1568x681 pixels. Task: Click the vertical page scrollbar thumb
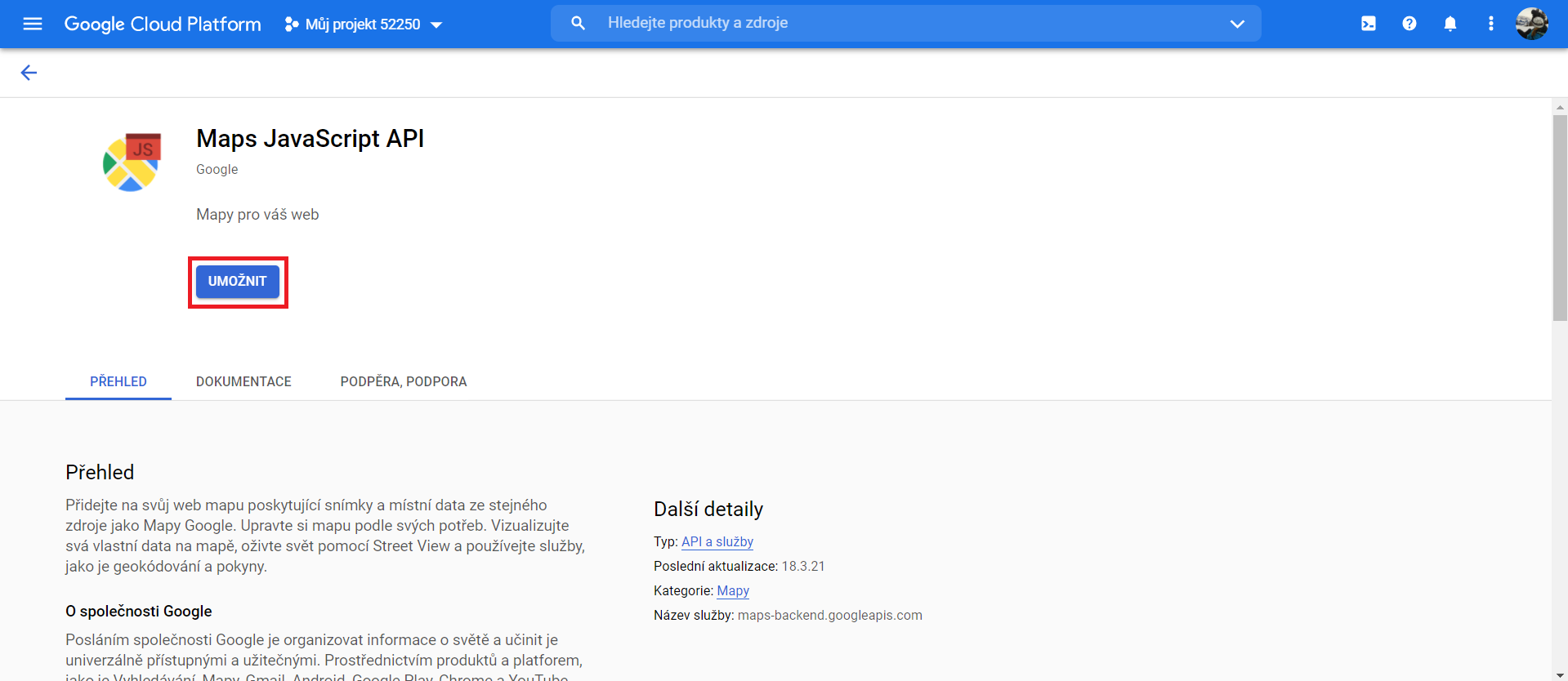click(1559, 217)
